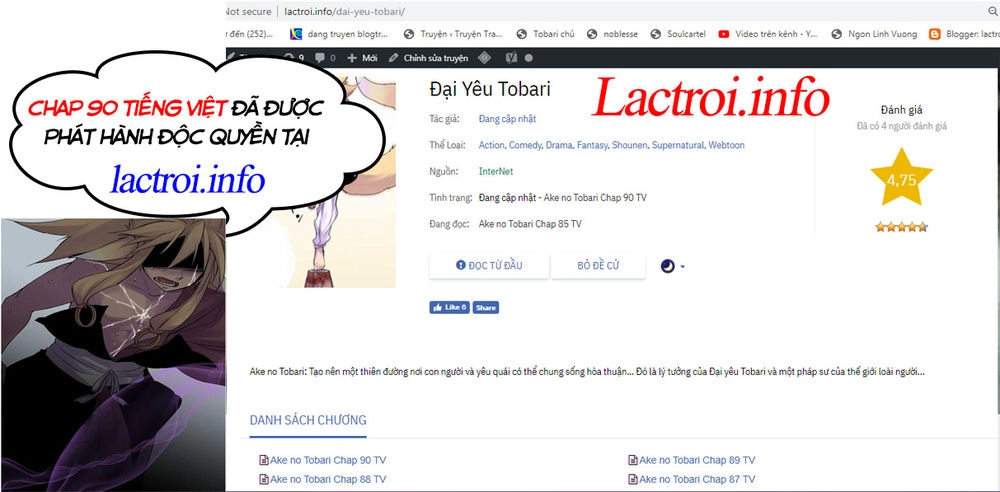This screenshot has width=1000, height=492.
Task: Open the WordPress comments icon in admin bar
Action: point(325,58)
